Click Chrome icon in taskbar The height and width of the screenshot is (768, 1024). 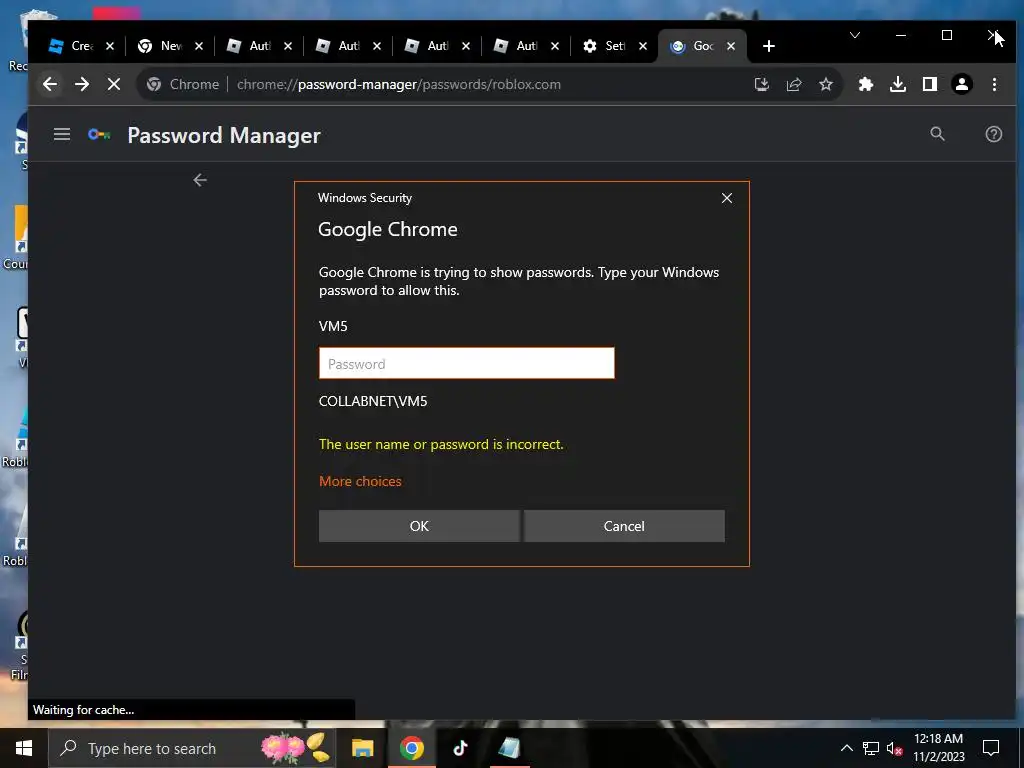point(411,748)
